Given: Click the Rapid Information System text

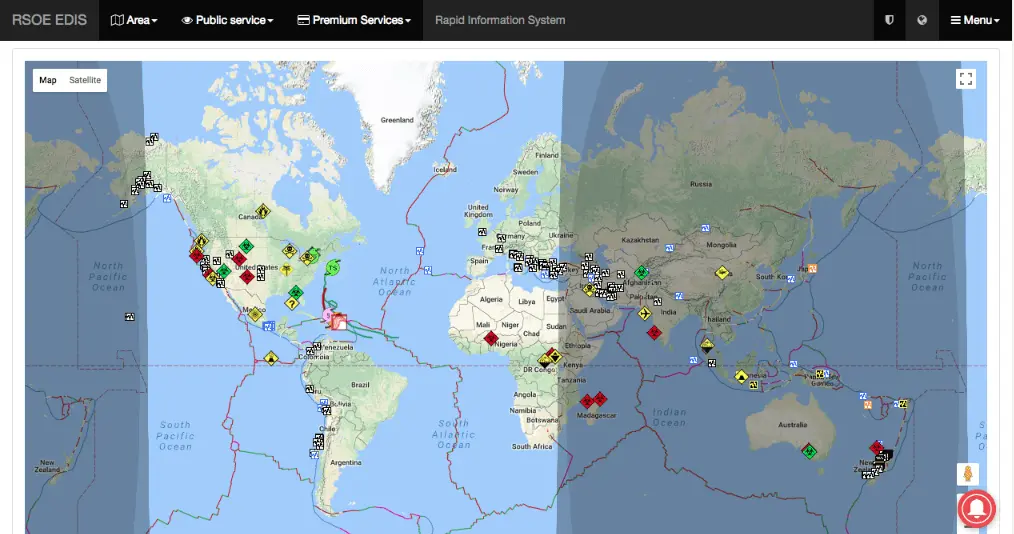Looking at the screenshot, I should [500, 20].
